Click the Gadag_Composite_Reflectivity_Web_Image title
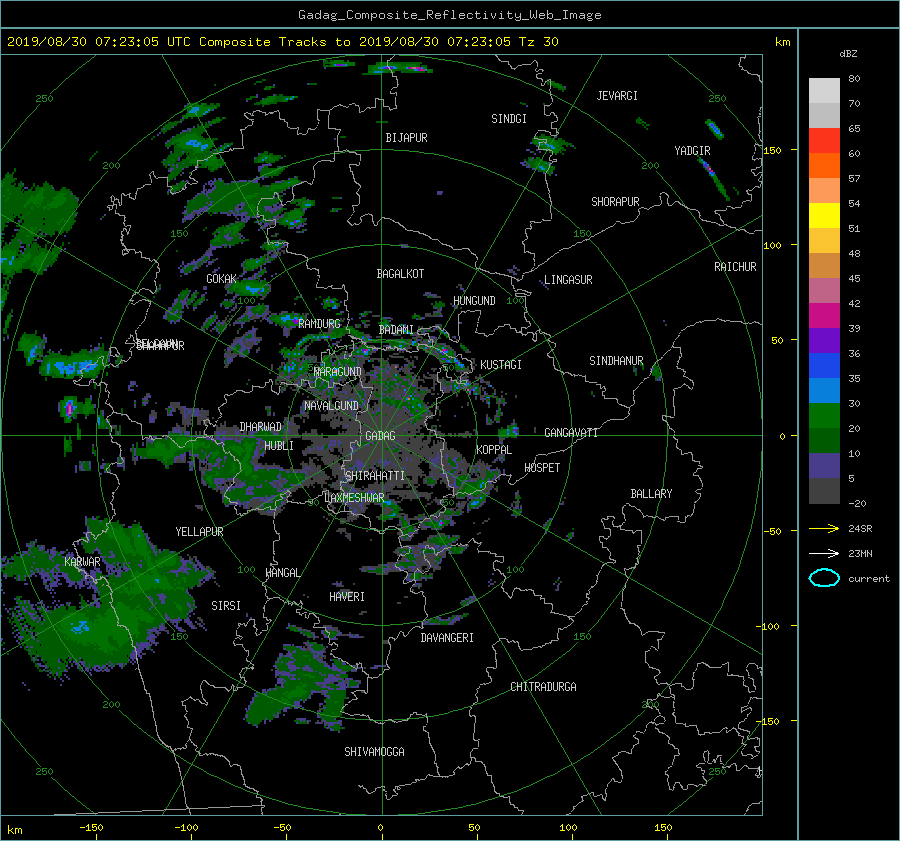The height and width of the screenshot is (841, 900). tap(449, 15)
